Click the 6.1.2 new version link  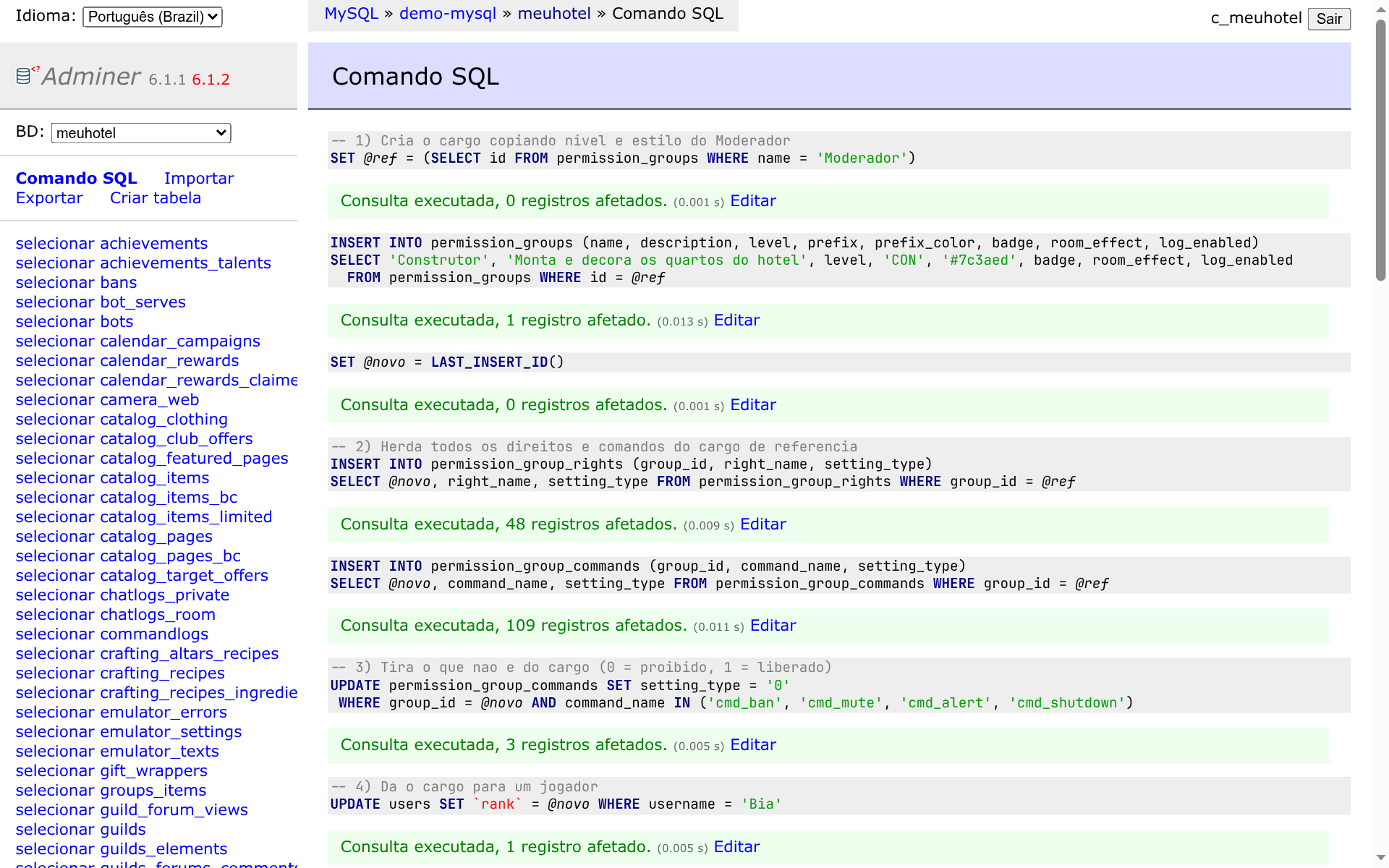211,80
